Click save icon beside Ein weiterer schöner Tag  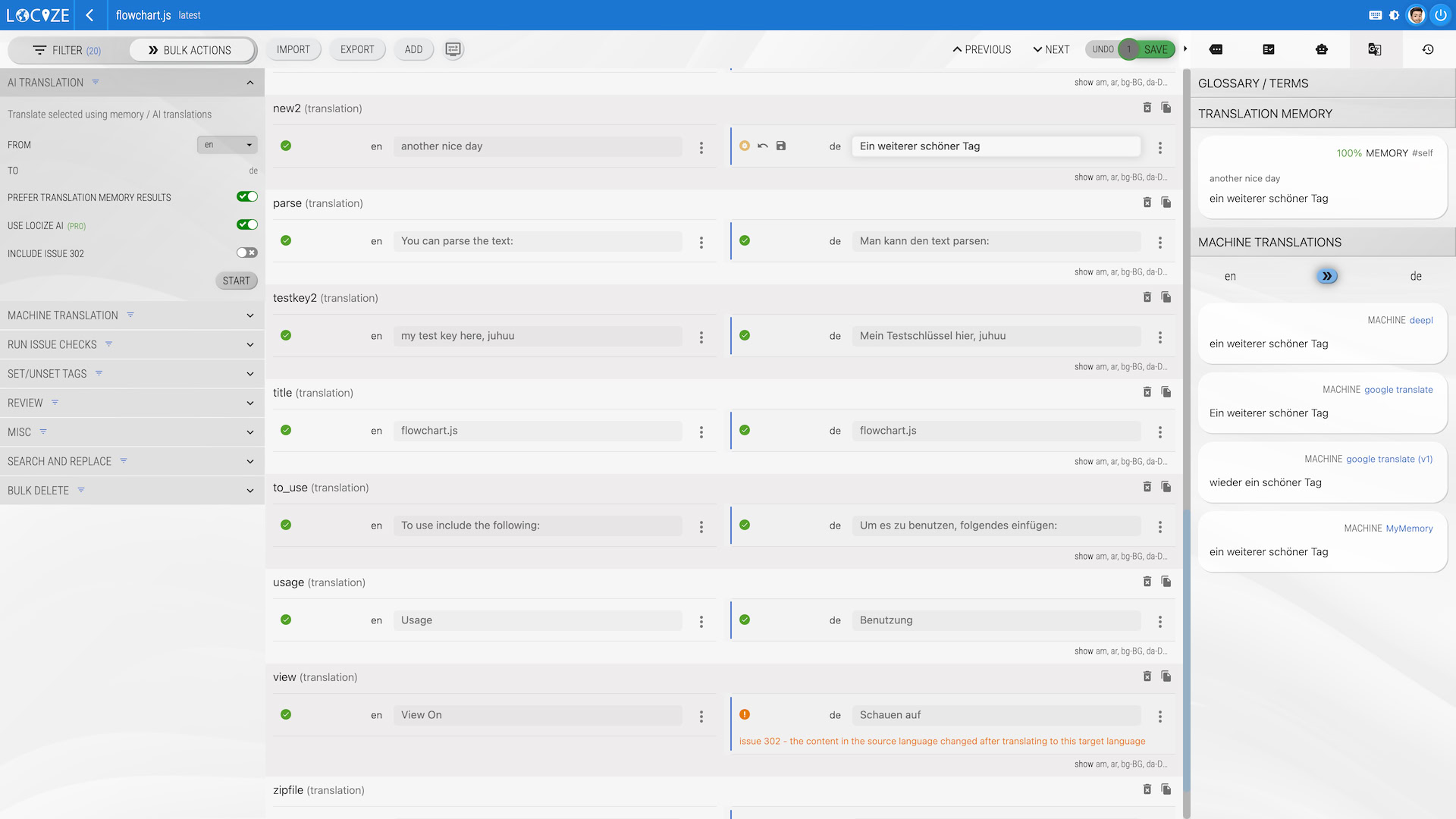(x=781, y=146)
